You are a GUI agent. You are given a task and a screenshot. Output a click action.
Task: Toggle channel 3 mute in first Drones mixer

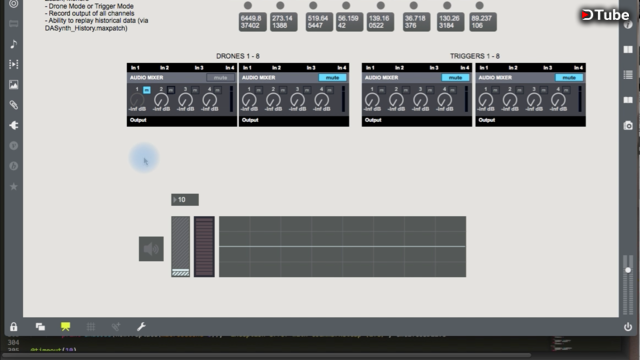[x=195, y=90]
